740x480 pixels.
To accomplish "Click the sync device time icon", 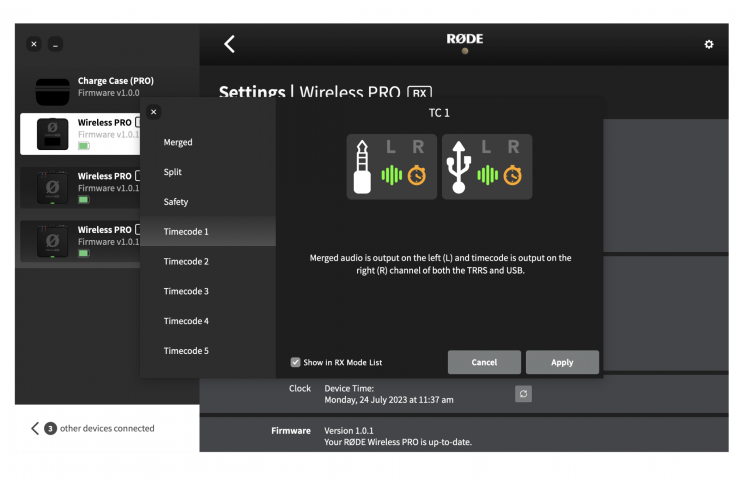I will pos(523,394).
